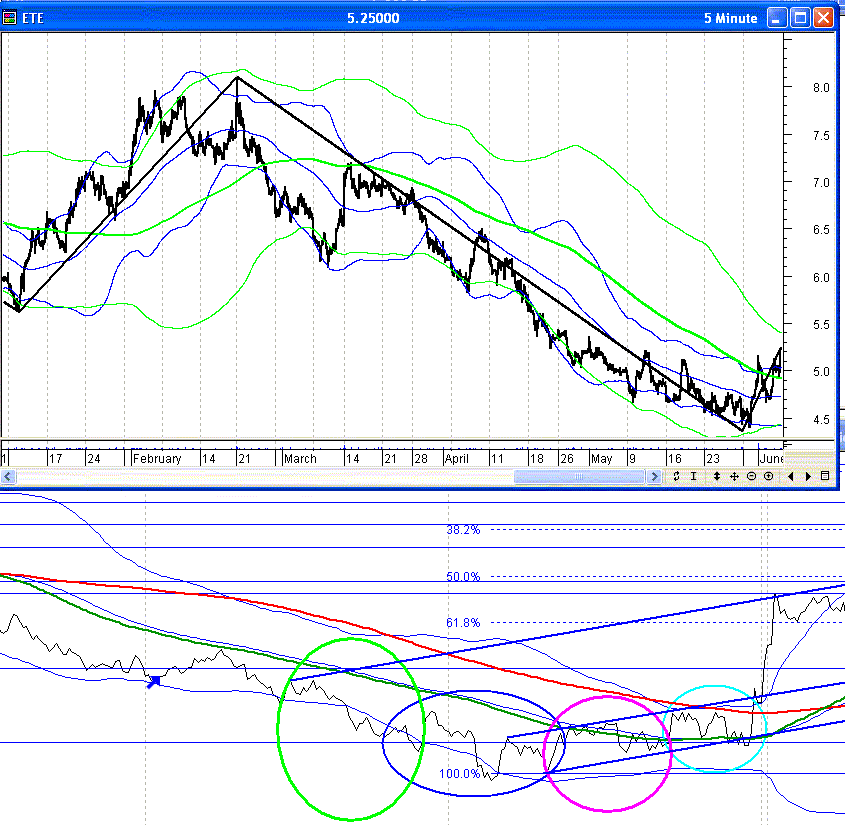The height and width of the screenshot is (825, 845).
Task: Select the text cursor I-beam tool
Action: [694, 476]
